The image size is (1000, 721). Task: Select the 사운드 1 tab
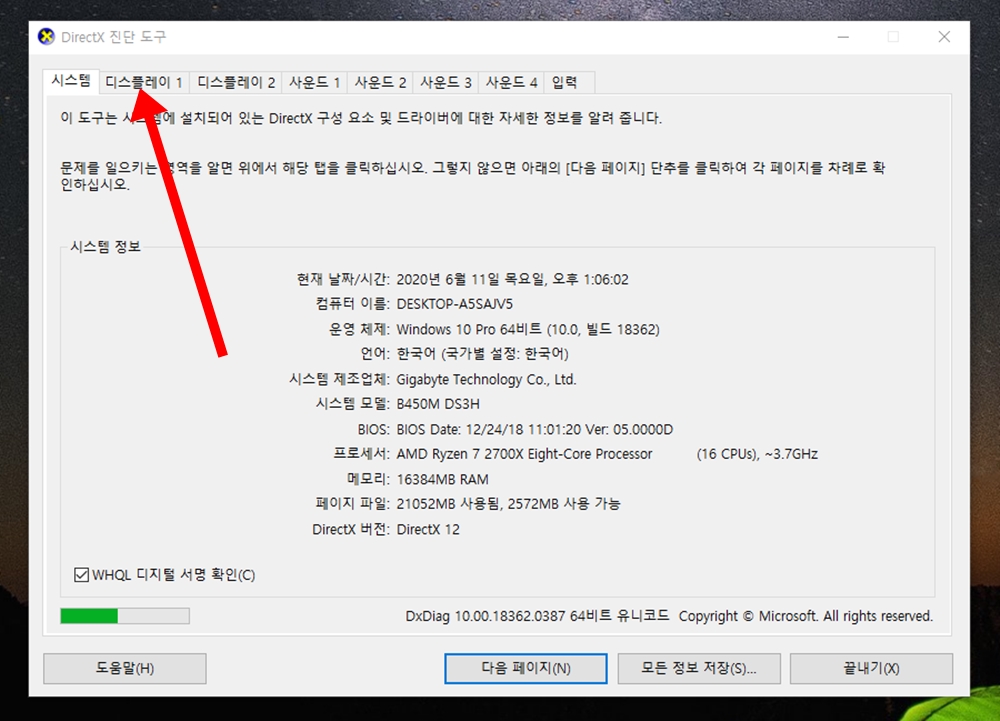tap(314, 82)
